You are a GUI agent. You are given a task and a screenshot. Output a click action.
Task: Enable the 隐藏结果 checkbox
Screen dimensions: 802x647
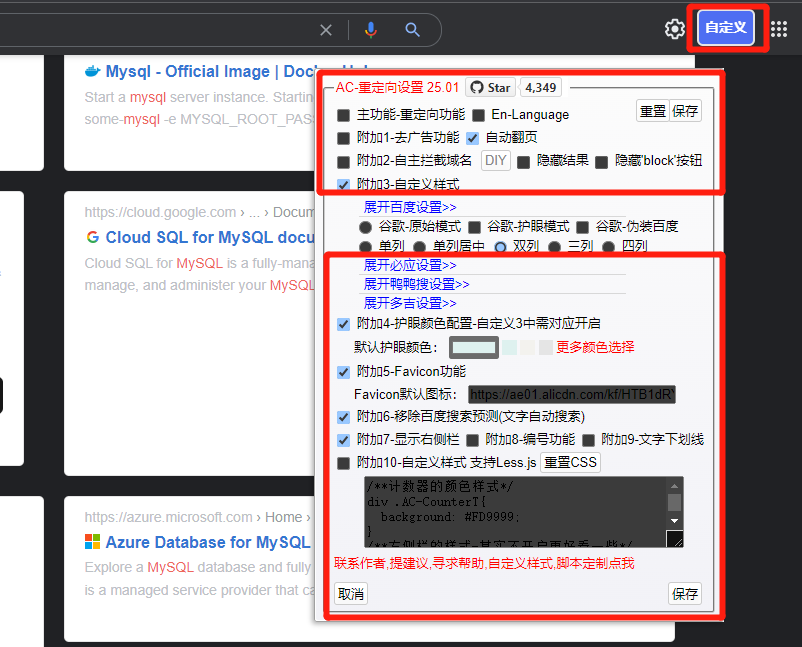pyautogui.click(x=523, y=162)
